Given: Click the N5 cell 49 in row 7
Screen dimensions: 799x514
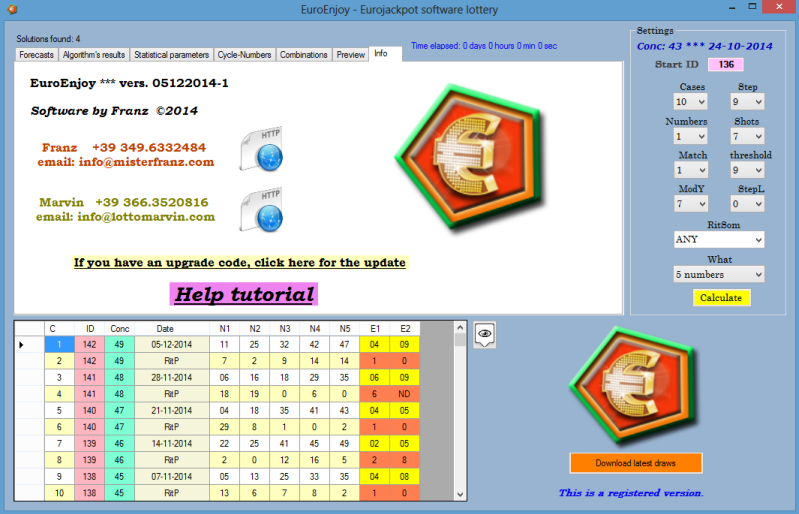Looking at the screenshot, I should click(344, 444).
